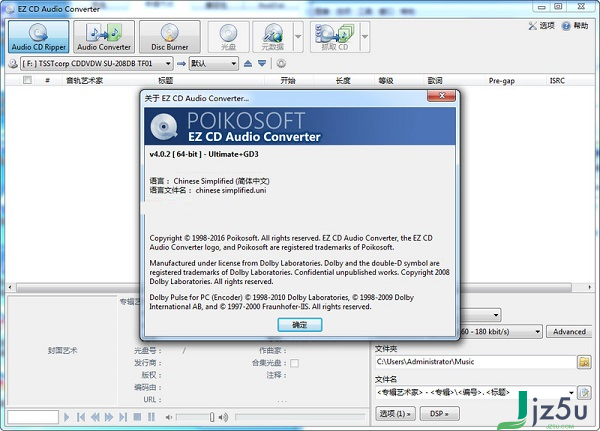Click the rewind button

click(95, 417)
